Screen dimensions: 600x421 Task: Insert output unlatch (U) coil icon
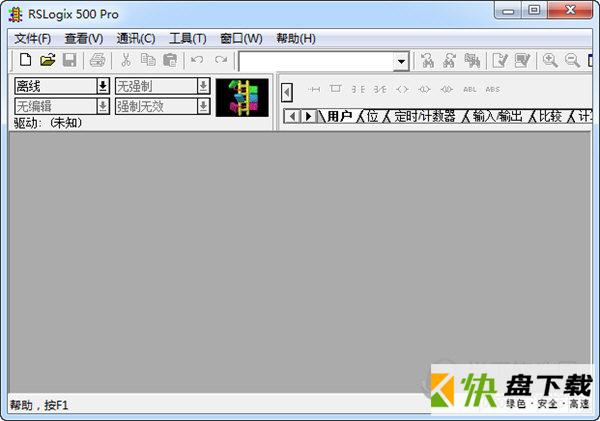[447, 89]
